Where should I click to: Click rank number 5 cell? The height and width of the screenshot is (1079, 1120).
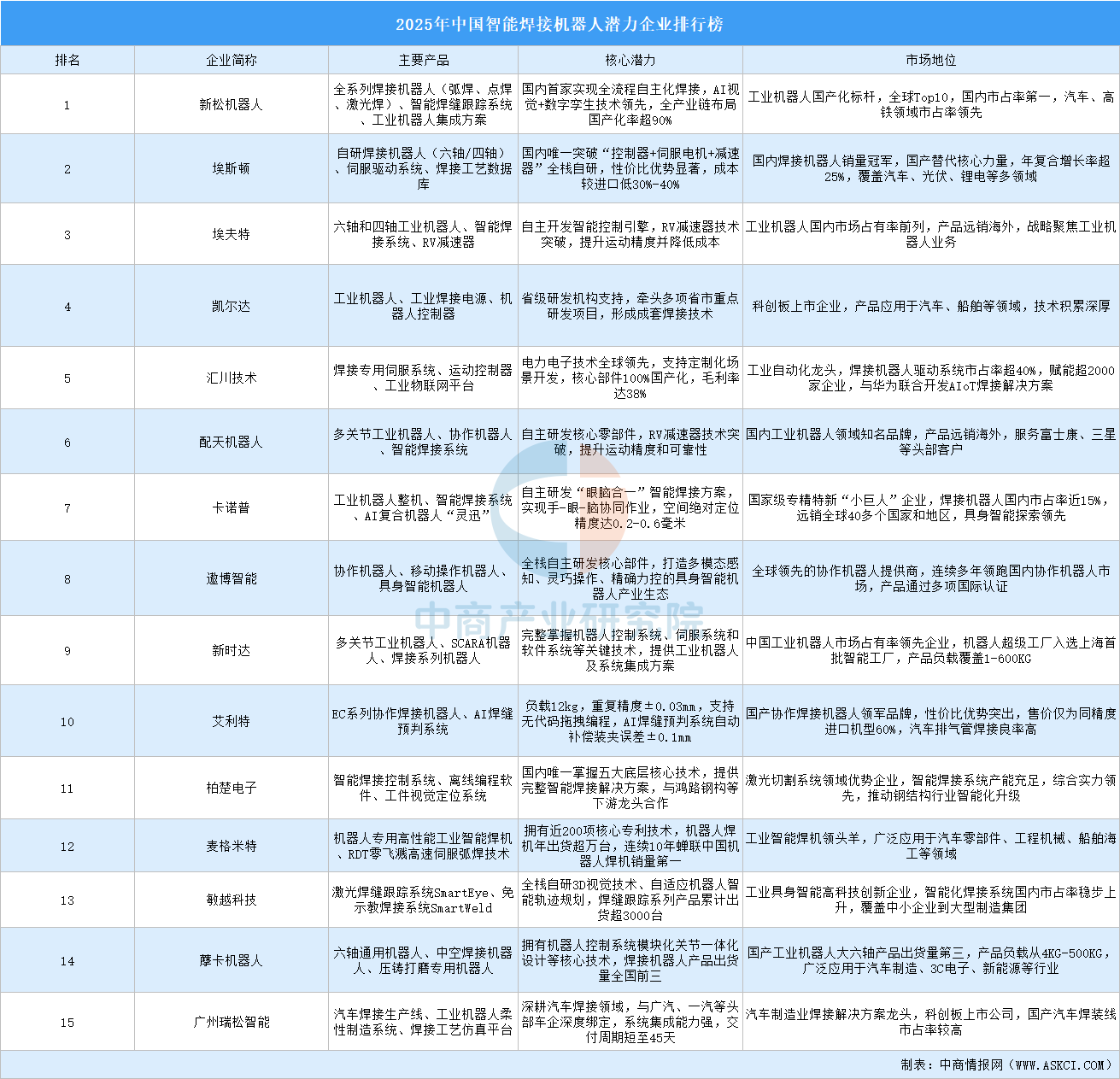pos(67,378)
